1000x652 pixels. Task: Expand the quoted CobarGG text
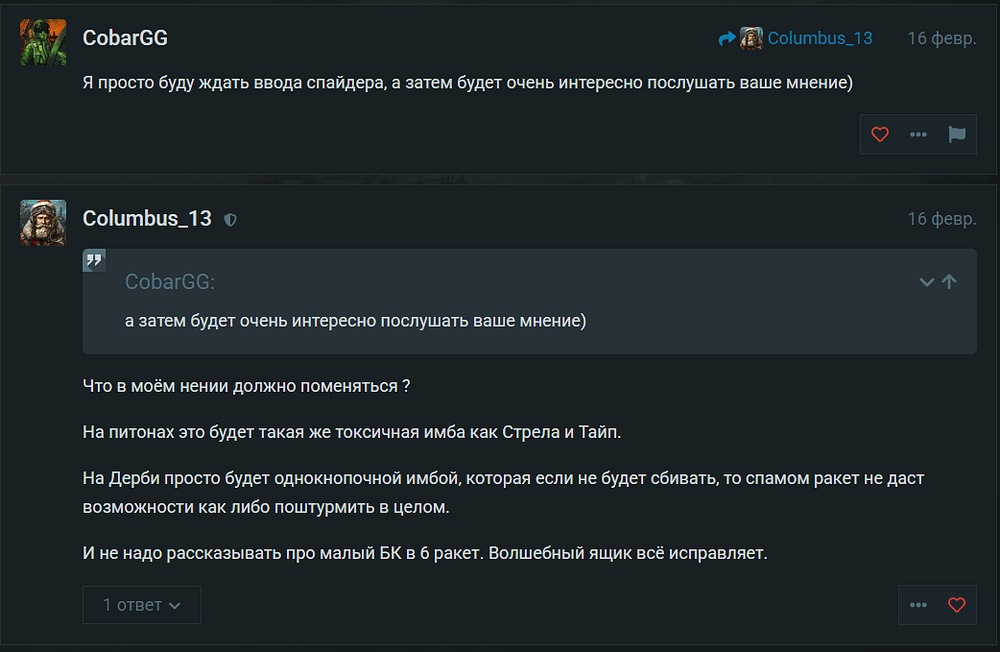coord(927,282)
